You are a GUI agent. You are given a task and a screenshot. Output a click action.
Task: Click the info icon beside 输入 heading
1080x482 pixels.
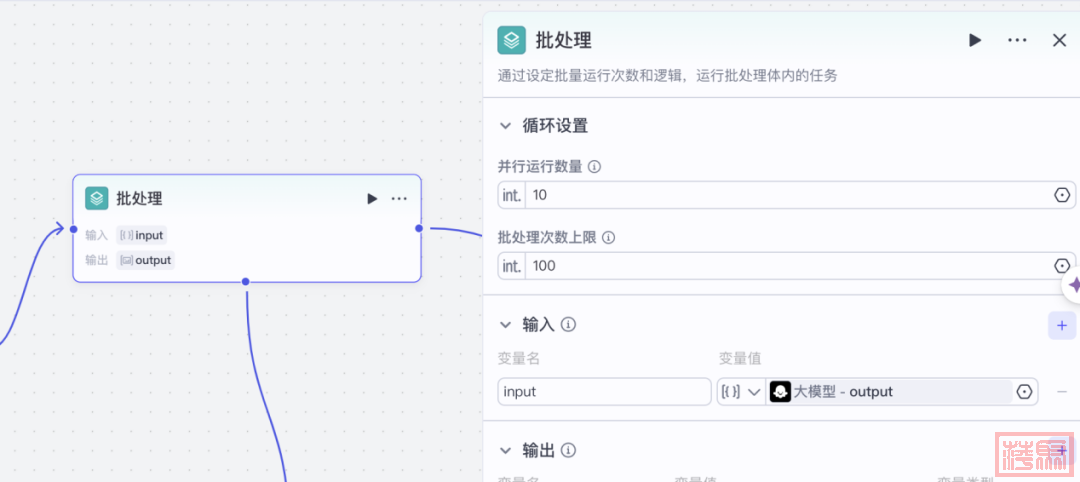pos(568,325)
